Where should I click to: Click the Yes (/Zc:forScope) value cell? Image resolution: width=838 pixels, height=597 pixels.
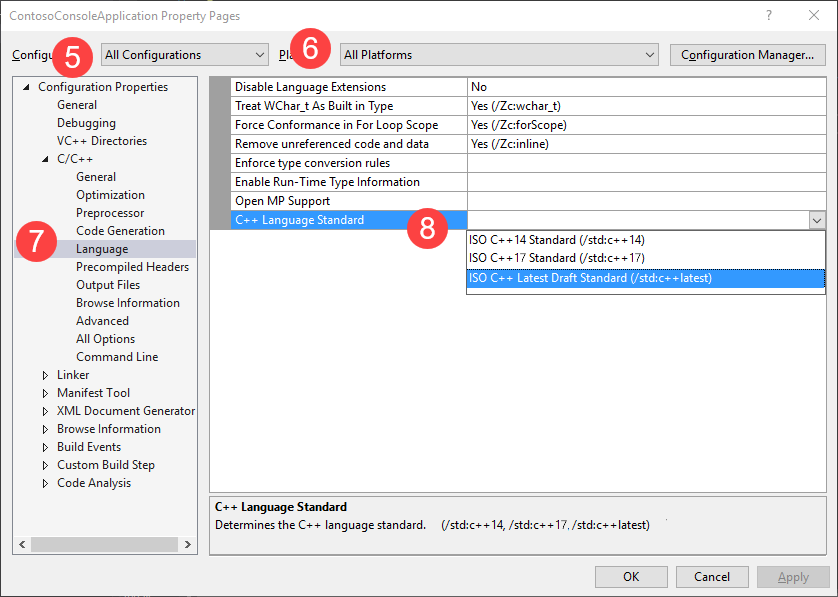pyautogui.click(x=647, y=125)
